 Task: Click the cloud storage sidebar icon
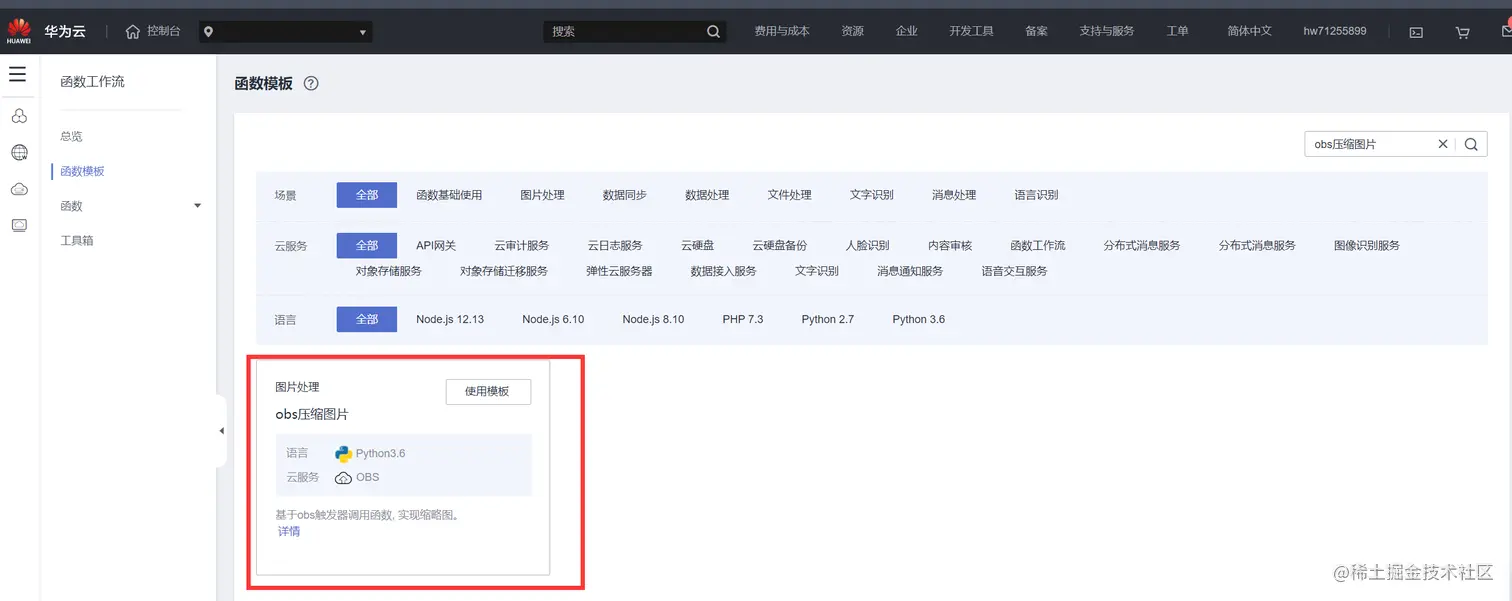(x=19, y=189)
